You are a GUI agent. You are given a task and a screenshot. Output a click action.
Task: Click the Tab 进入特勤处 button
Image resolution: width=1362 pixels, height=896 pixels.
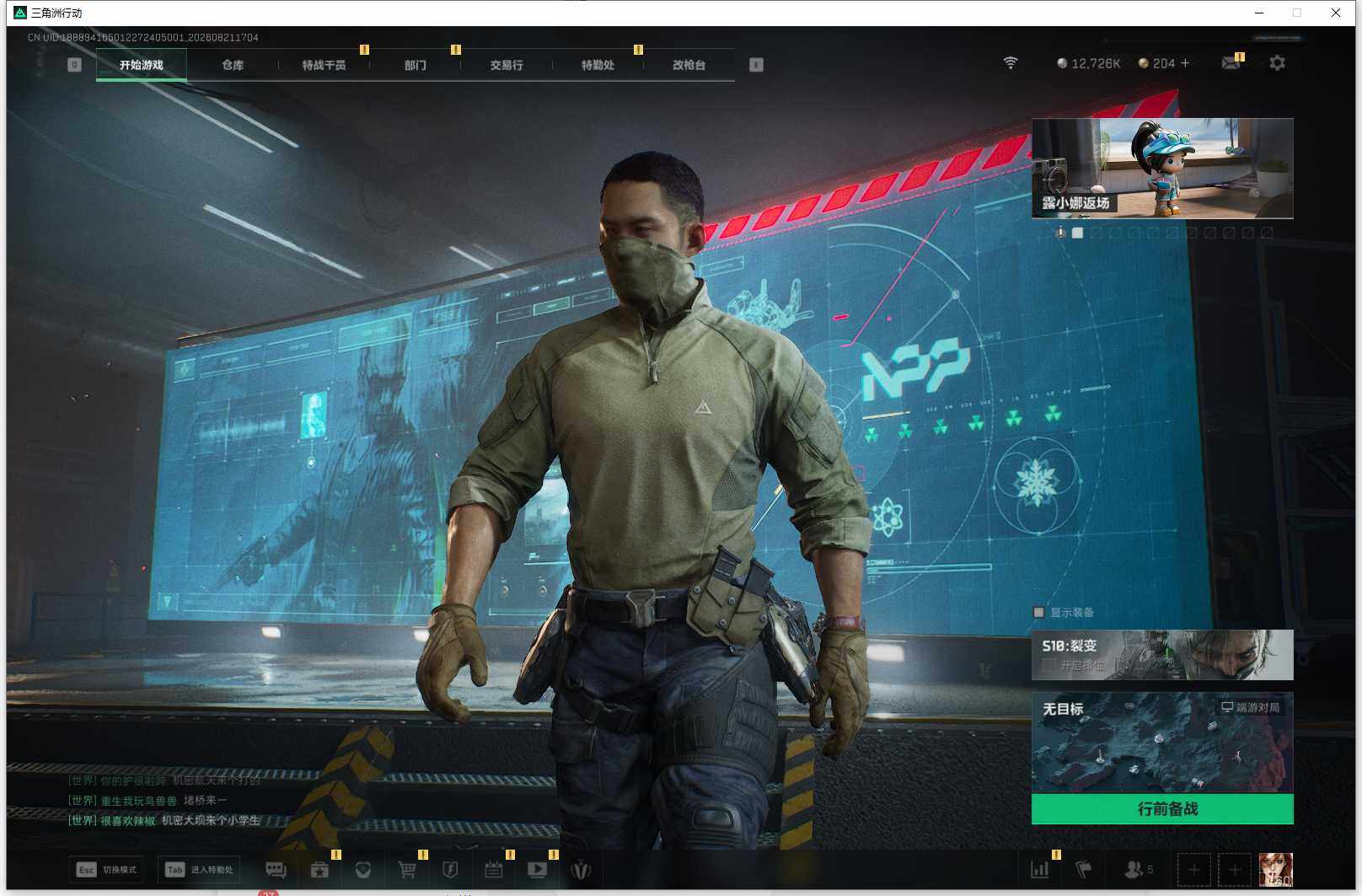click(199, 870)
